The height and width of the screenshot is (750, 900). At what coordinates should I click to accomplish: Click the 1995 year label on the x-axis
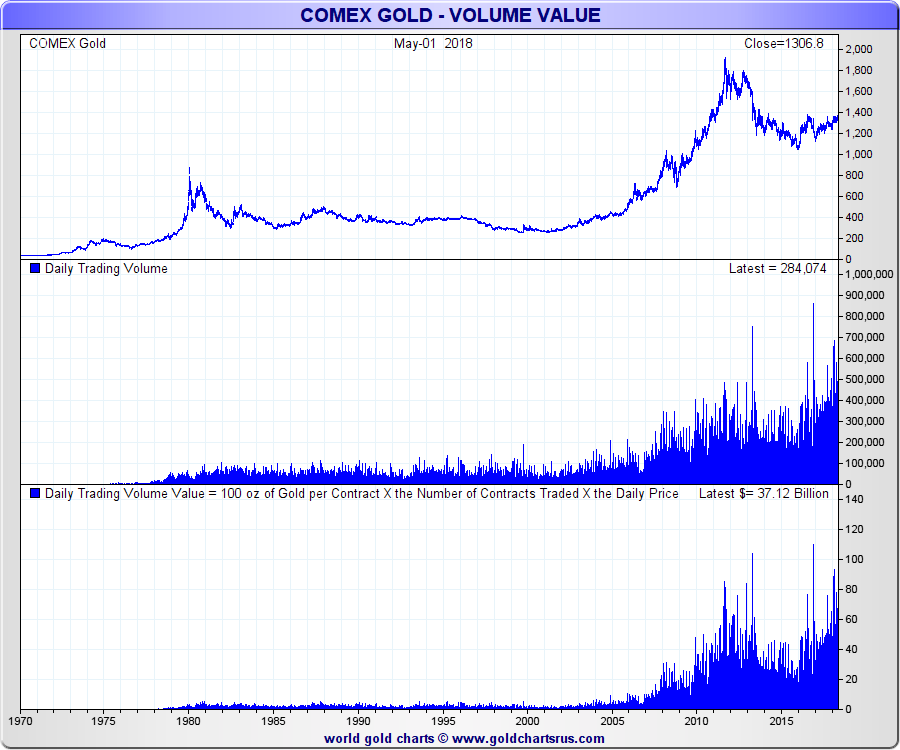coord(443,721)
